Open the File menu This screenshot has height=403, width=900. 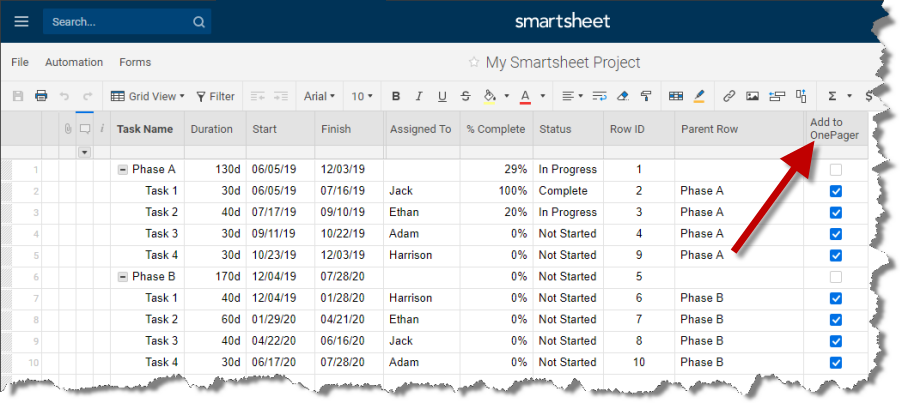[20, 62]
